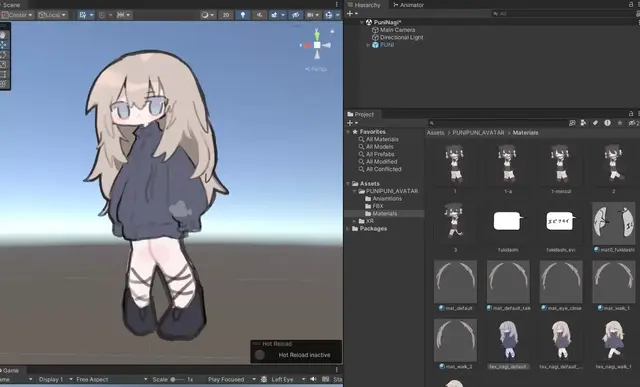640x387 pixels.
Task: Select the Scale tool in Scene
Action: click(x=3, y=64)
